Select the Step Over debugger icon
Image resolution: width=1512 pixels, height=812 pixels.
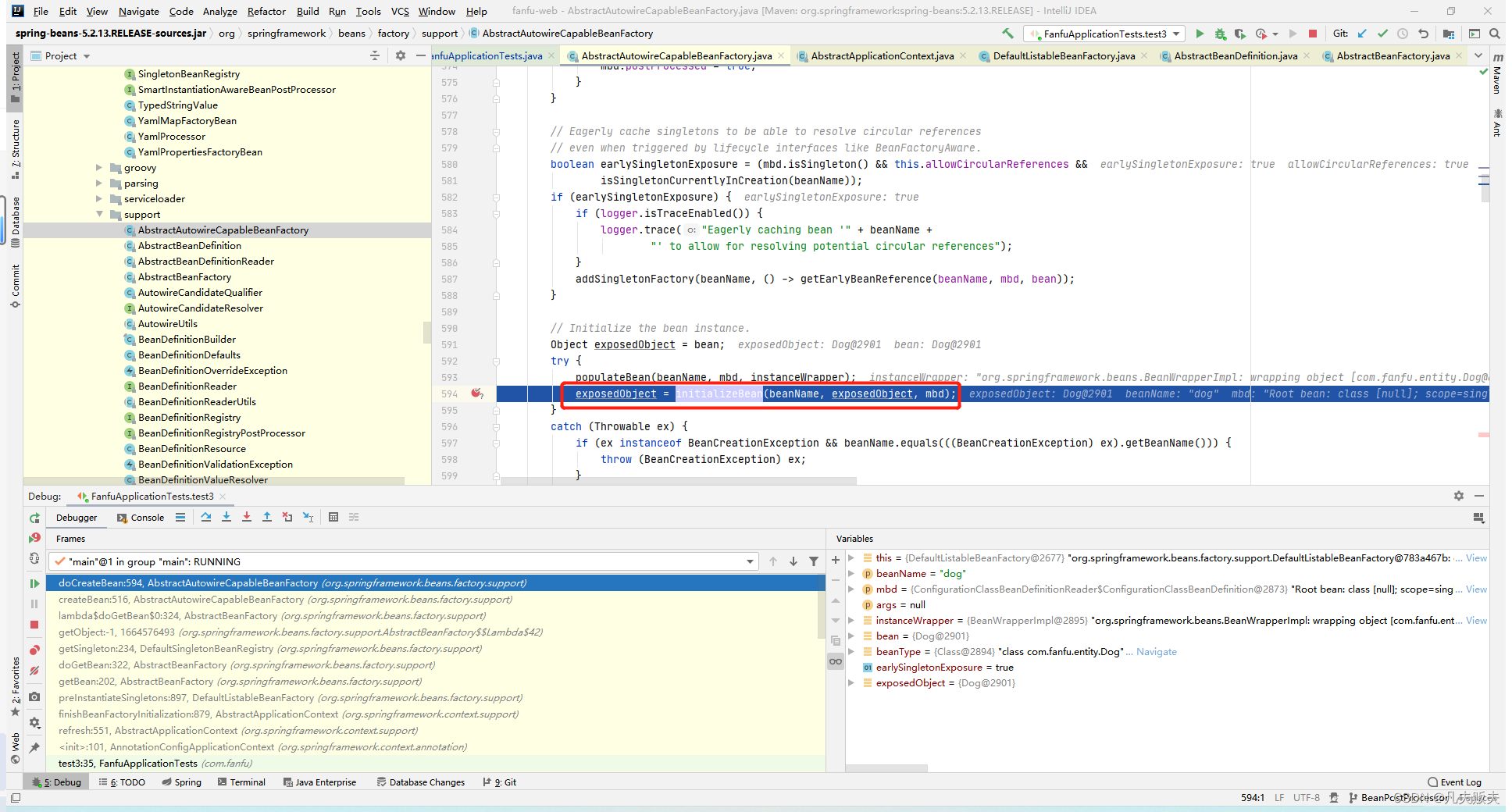pos(206,517)
